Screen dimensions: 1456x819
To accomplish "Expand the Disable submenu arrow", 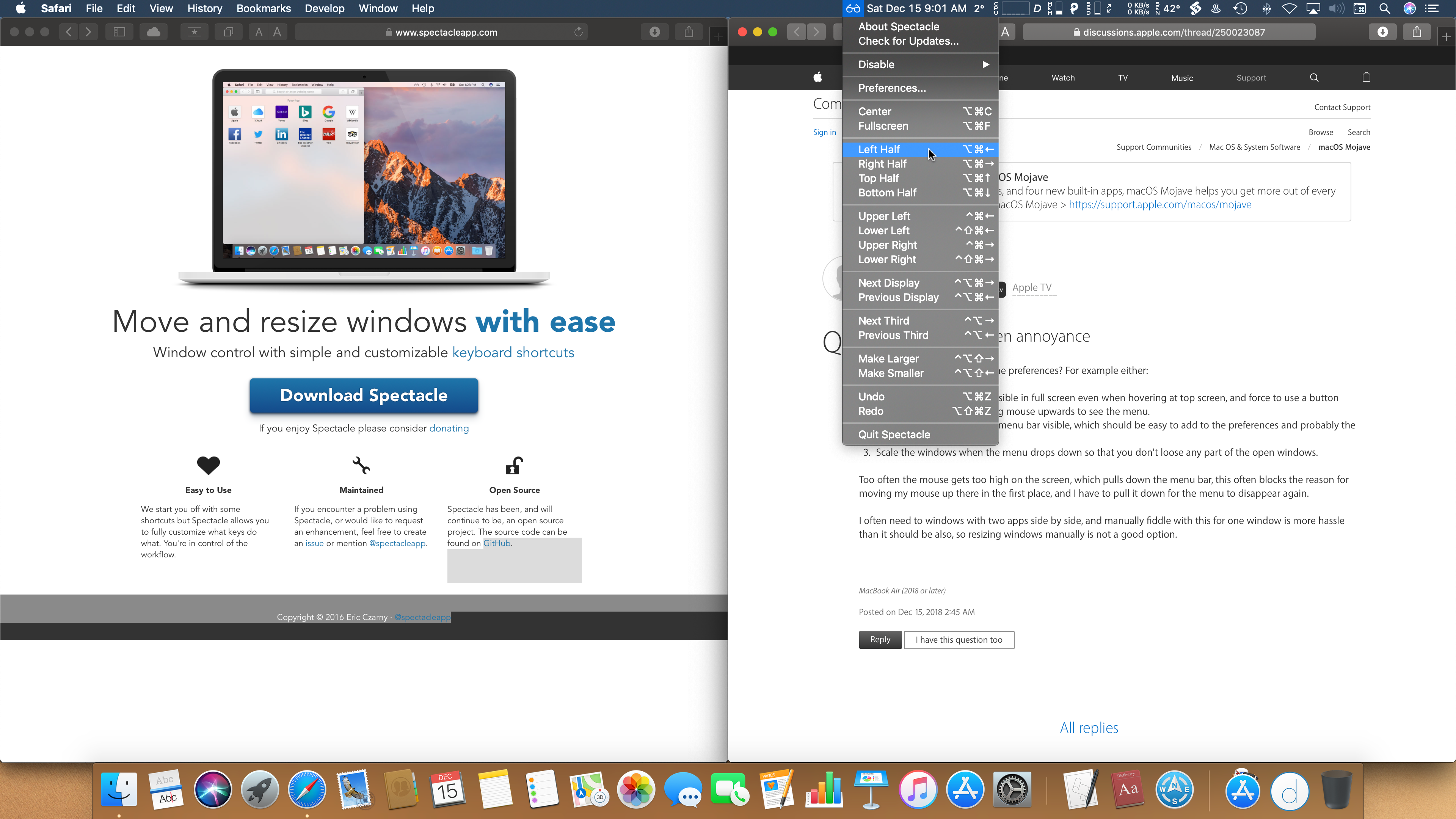I will coord(985,64).
